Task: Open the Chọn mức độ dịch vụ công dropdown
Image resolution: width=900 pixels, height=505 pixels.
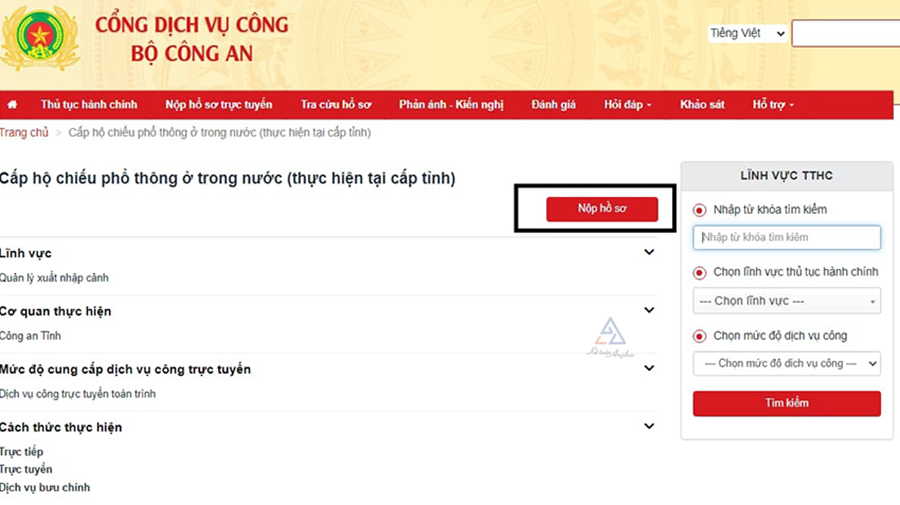Action: pyautogui.click(x=786, y=363)
